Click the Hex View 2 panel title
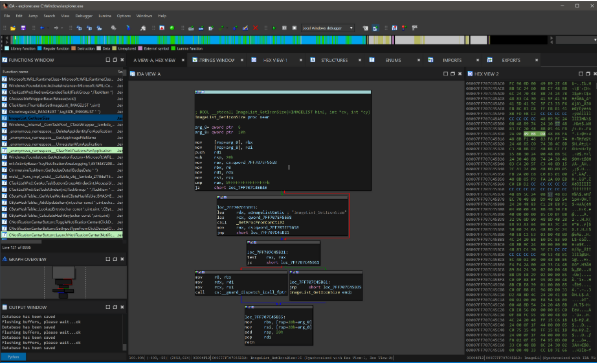Screen dimensions: 597x363 click(487, 74)
